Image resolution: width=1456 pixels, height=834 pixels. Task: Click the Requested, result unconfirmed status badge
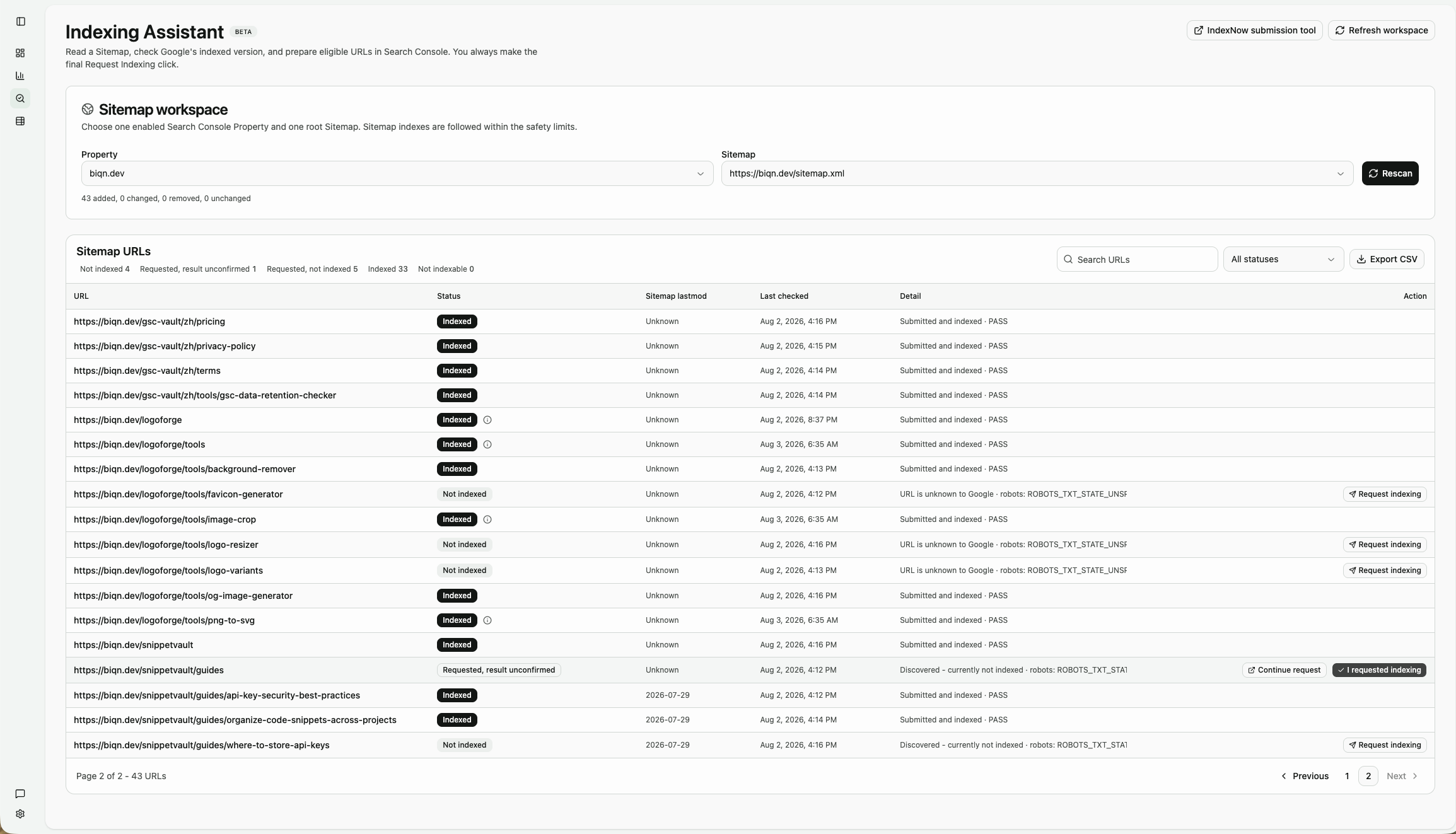tap(499, 670)
